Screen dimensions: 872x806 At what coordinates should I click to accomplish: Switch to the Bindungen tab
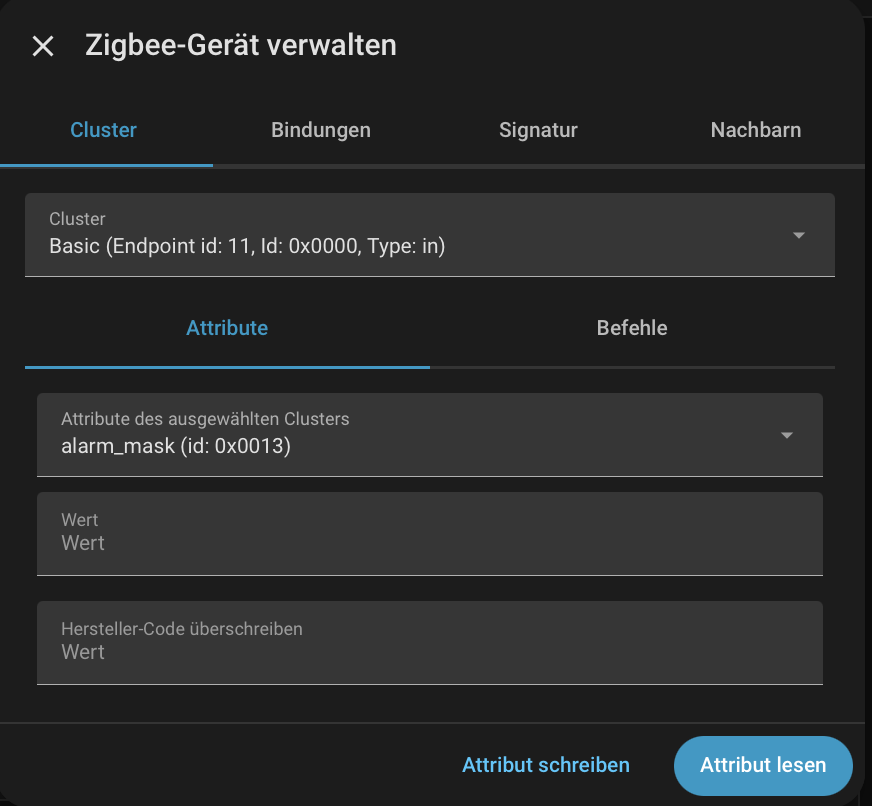pos(321,130)
